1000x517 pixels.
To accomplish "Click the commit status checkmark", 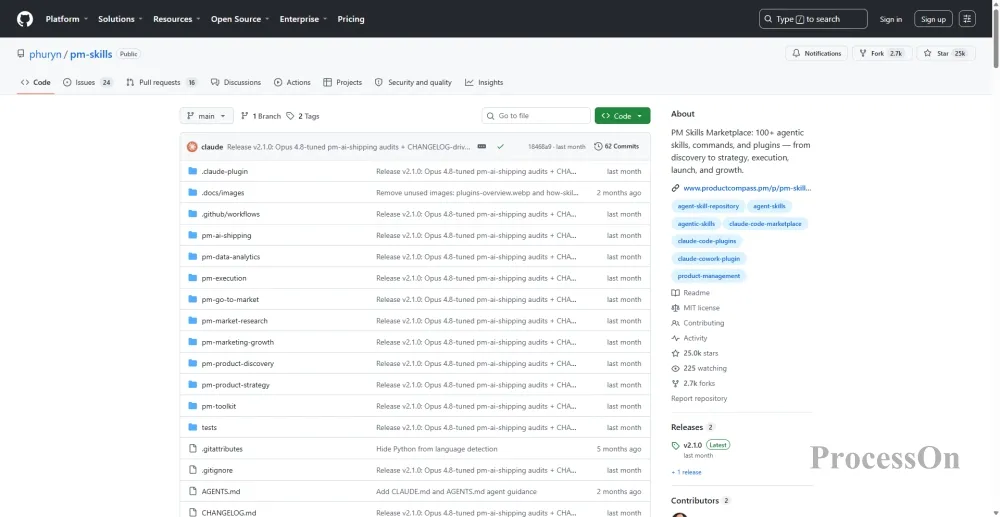I will tap(501, 147).
